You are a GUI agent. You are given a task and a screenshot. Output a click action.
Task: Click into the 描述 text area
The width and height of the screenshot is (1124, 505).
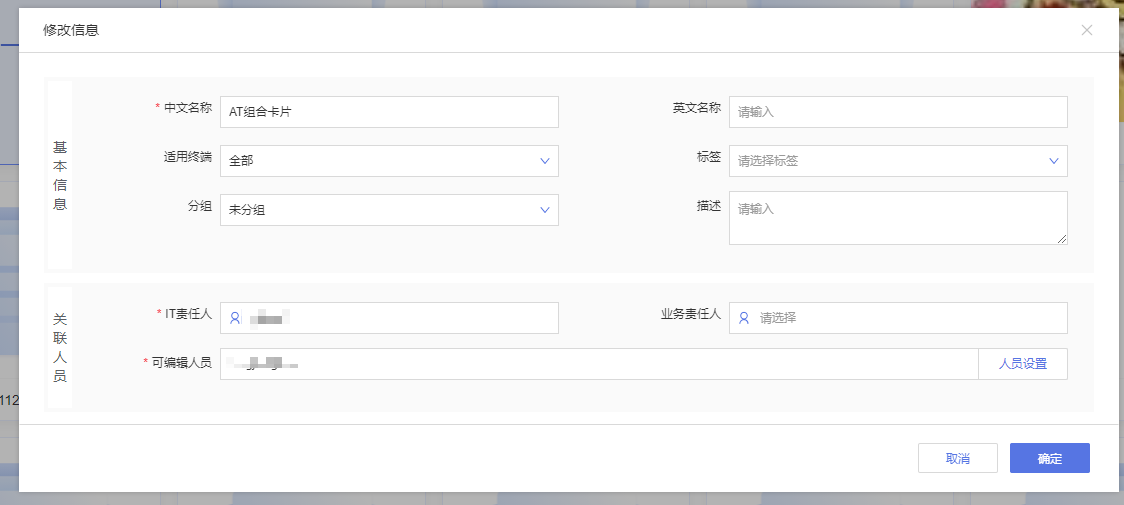tap(898, 218)
